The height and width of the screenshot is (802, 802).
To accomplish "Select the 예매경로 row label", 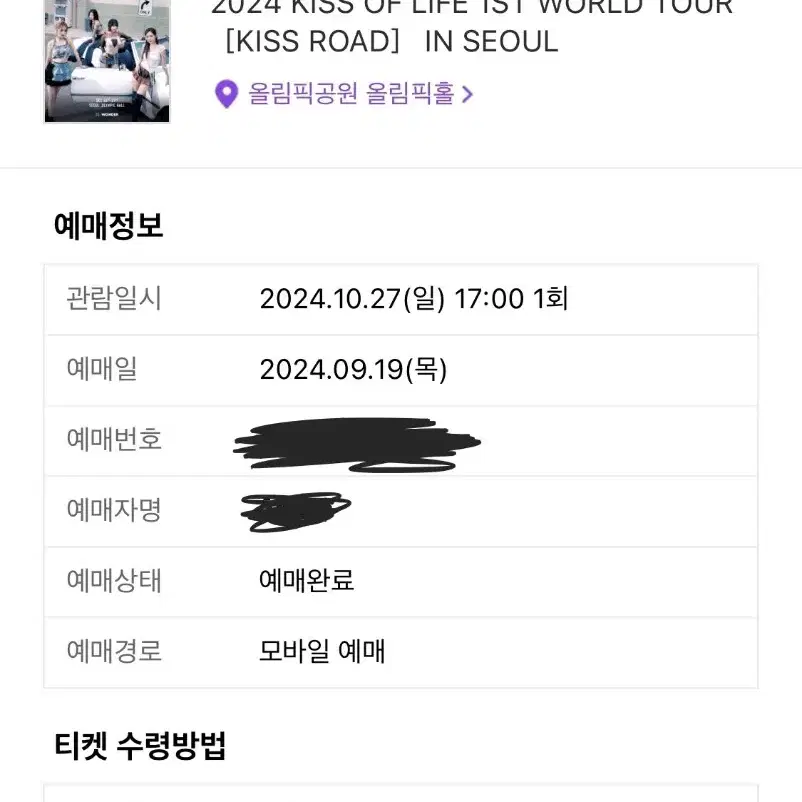I will pos(114,651).
